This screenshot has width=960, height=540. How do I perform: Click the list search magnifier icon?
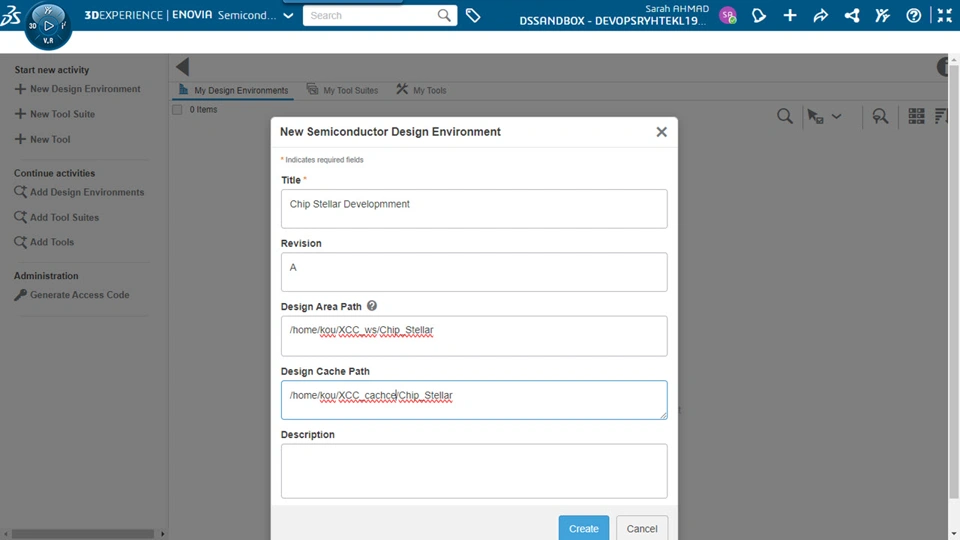tap(784, 116)
